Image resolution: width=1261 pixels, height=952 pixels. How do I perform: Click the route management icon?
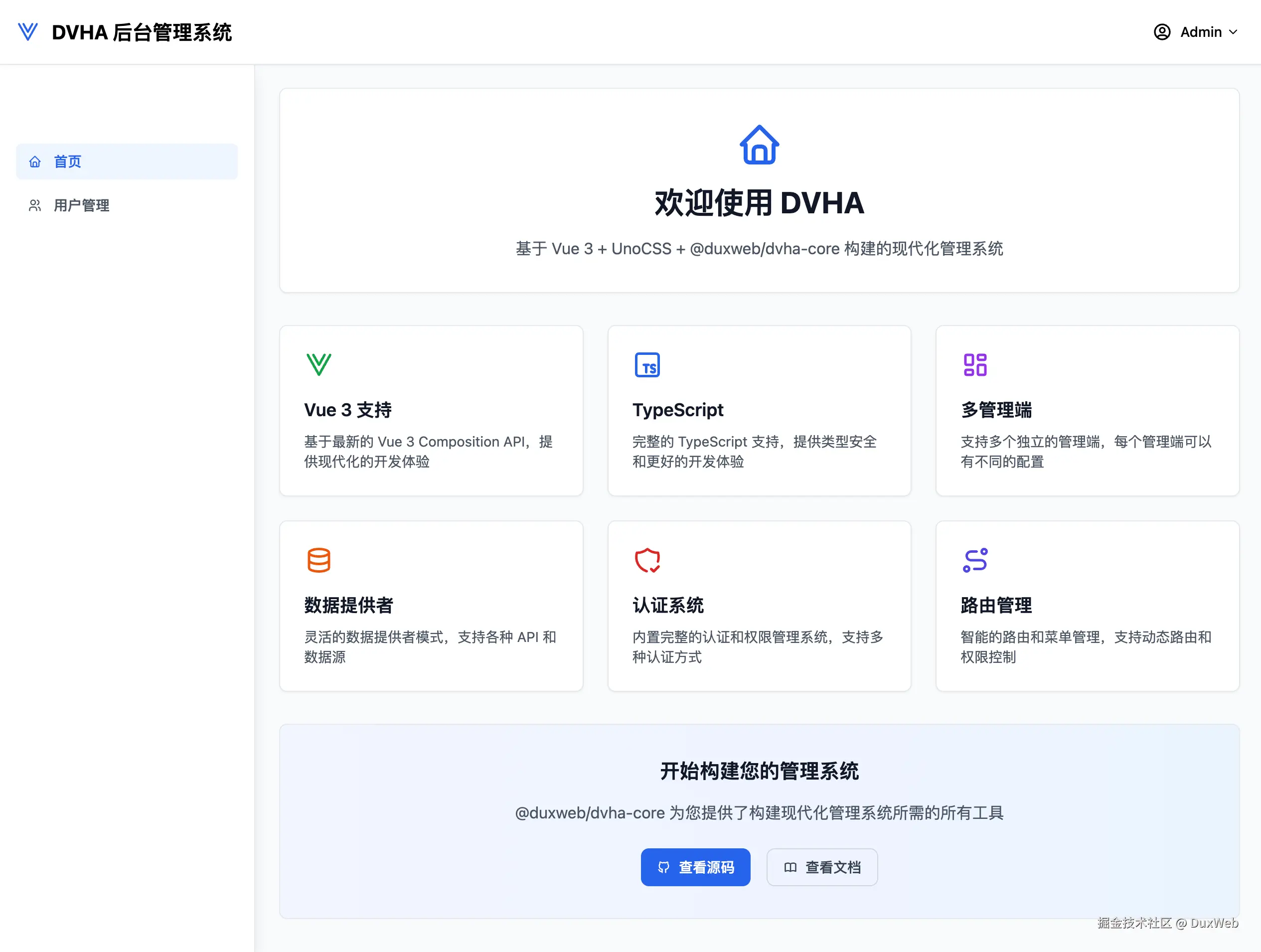click(975, 560)
